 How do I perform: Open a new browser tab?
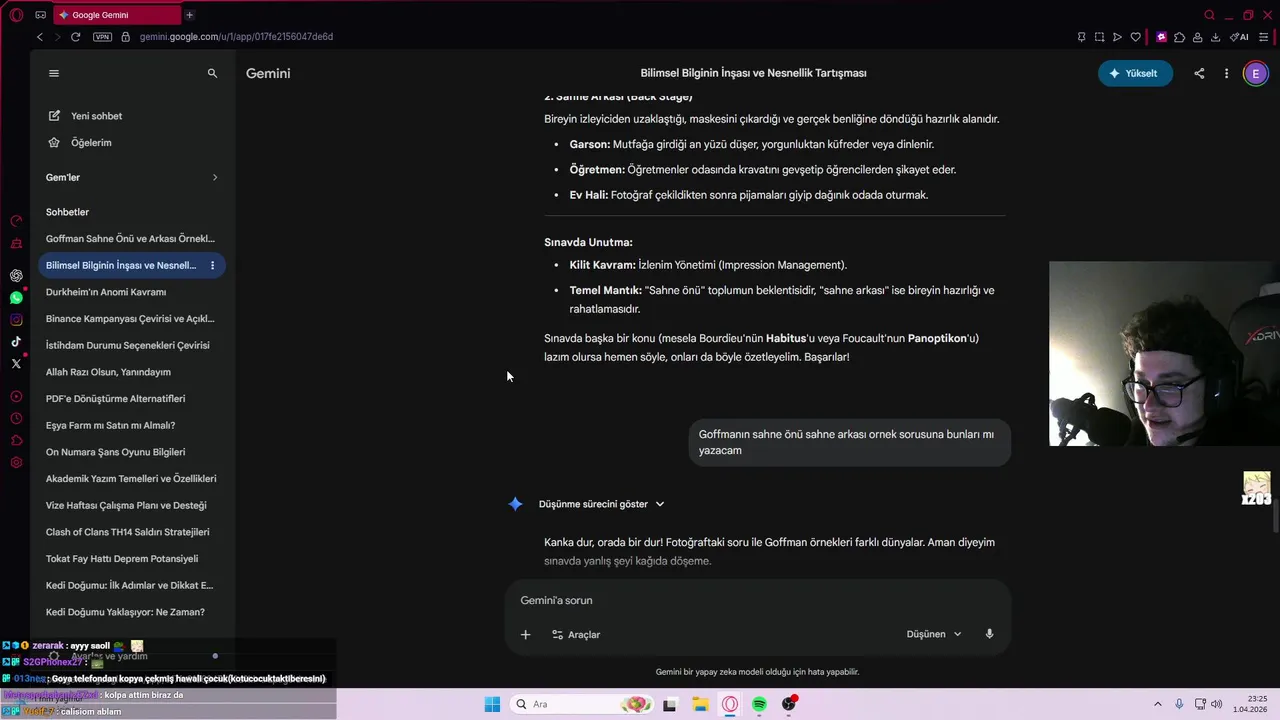189,15
